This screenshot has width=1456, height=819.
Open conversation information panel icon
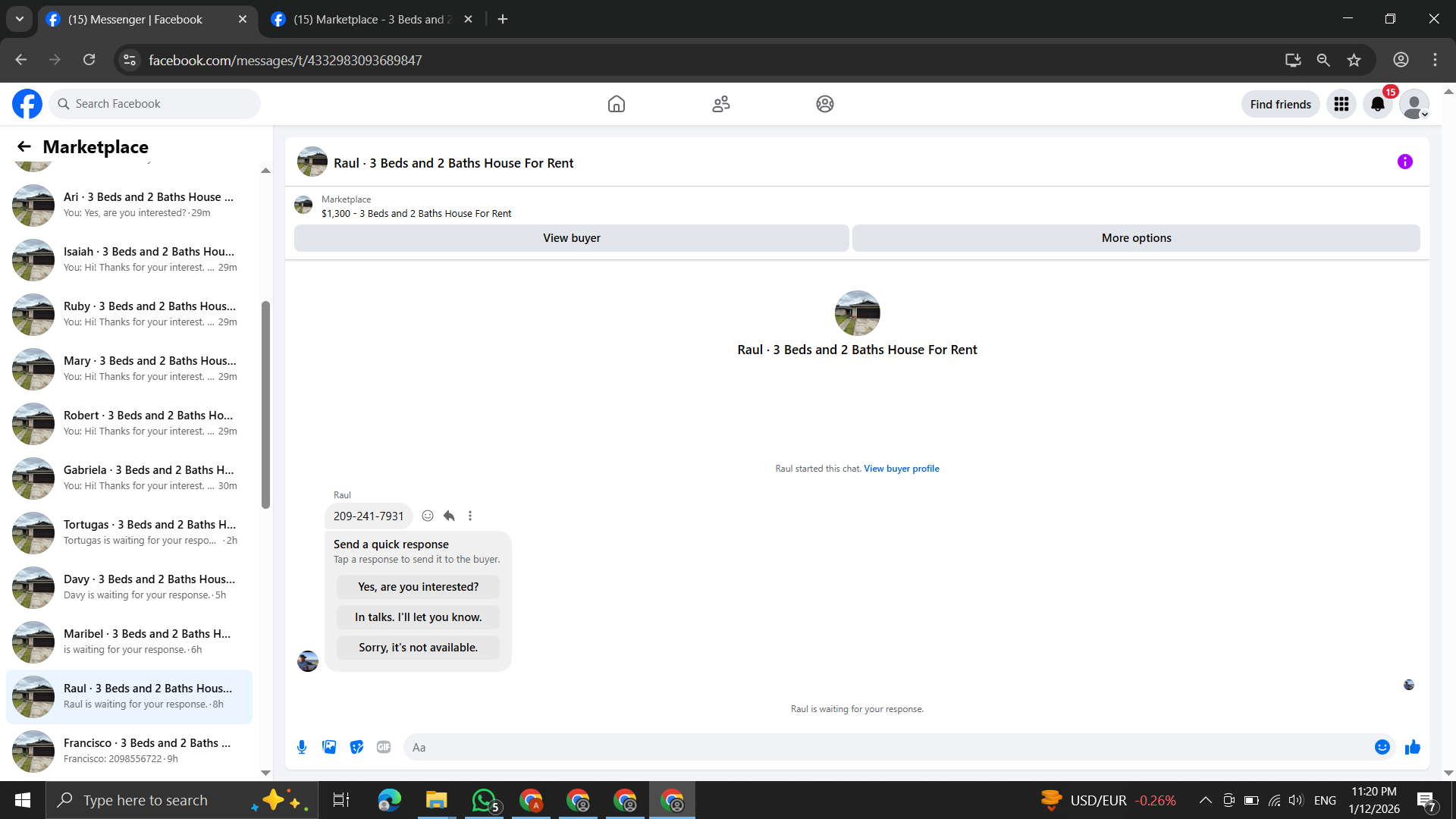click(1404, 162)
